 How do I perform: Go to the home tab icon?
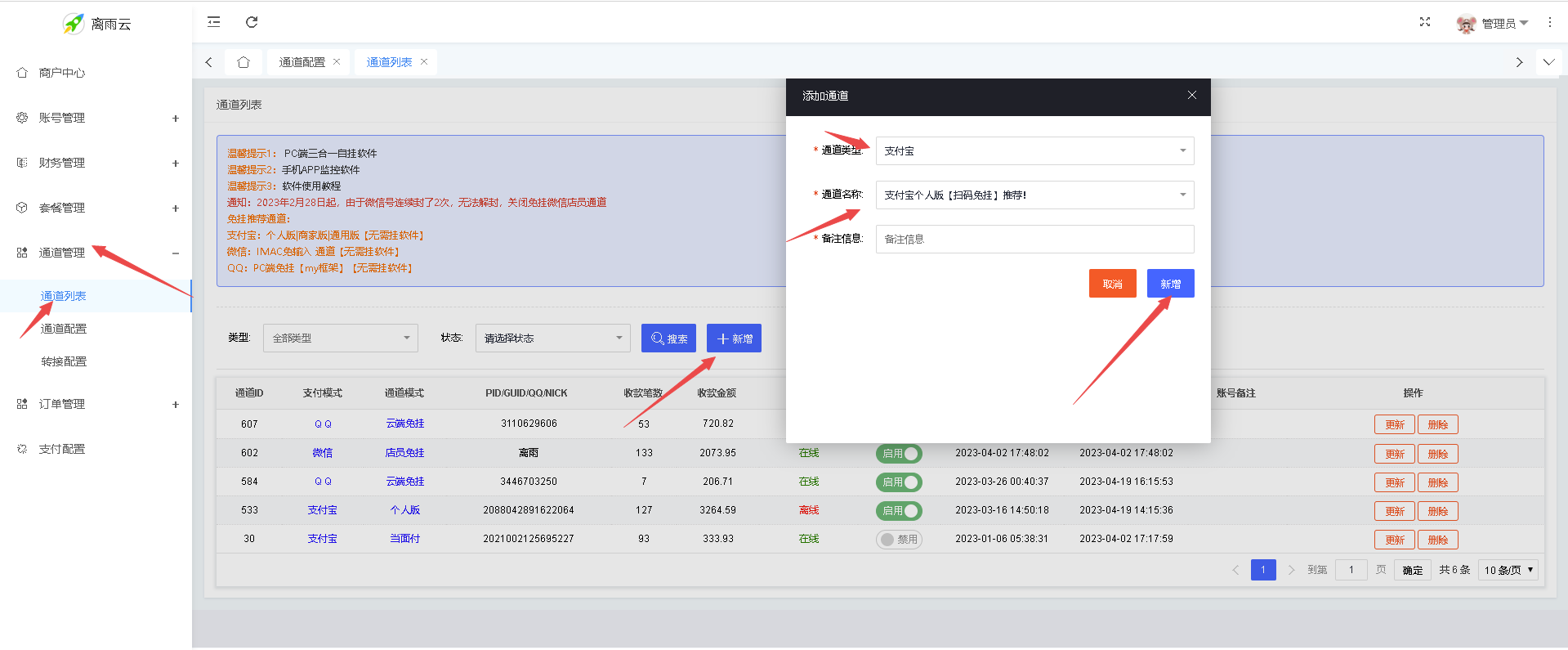243,62
